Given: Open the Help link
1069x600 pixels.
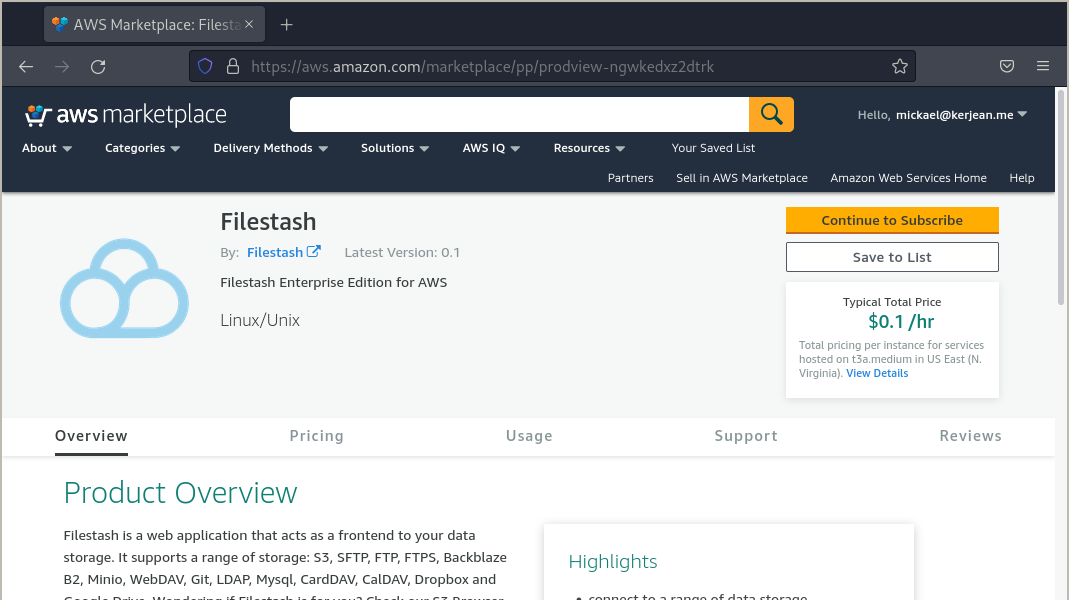Looking at the screenshot, I should click(1022, 178).
